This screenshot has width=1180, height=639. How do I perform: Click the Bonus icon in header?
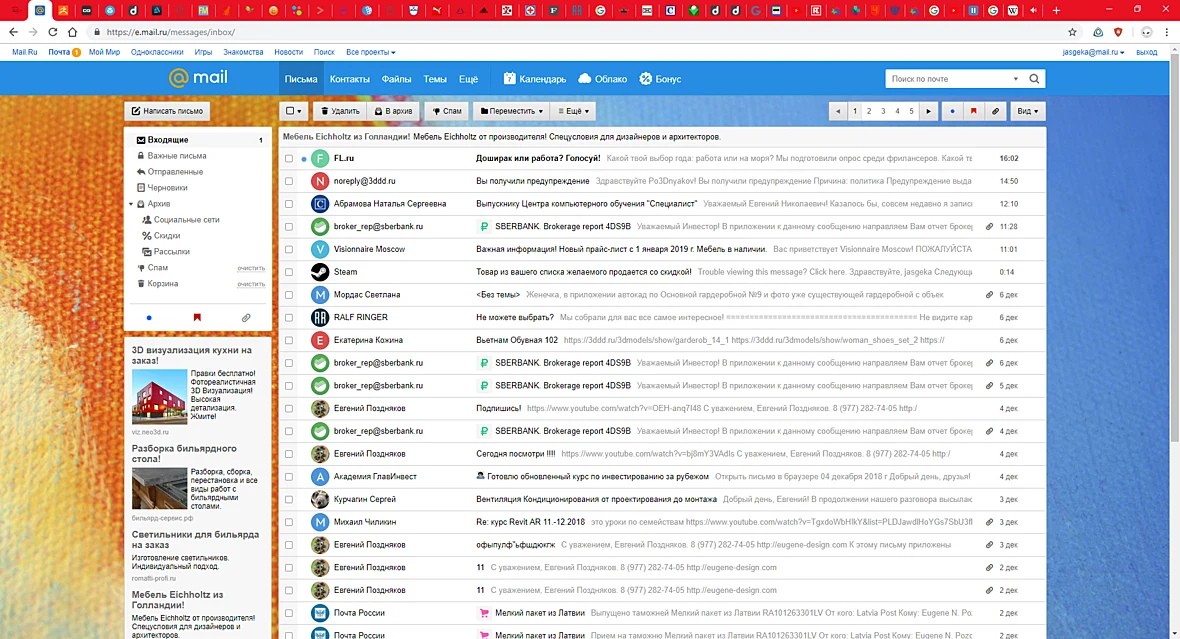coord(645,78)
